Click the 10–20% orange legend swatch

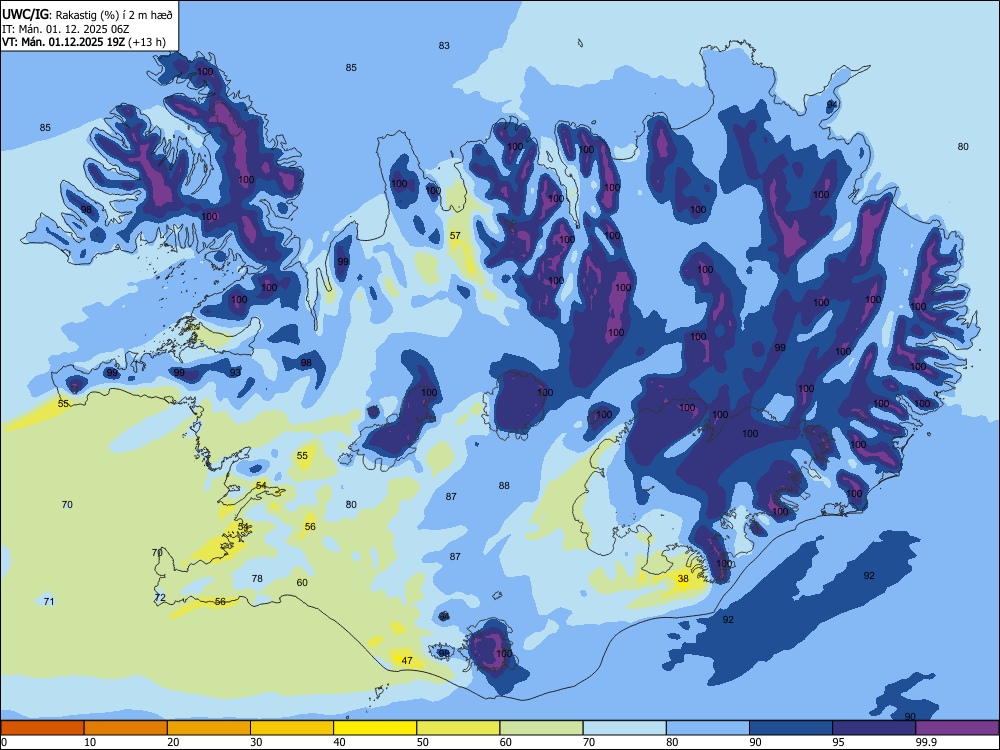tap(126, 728)
